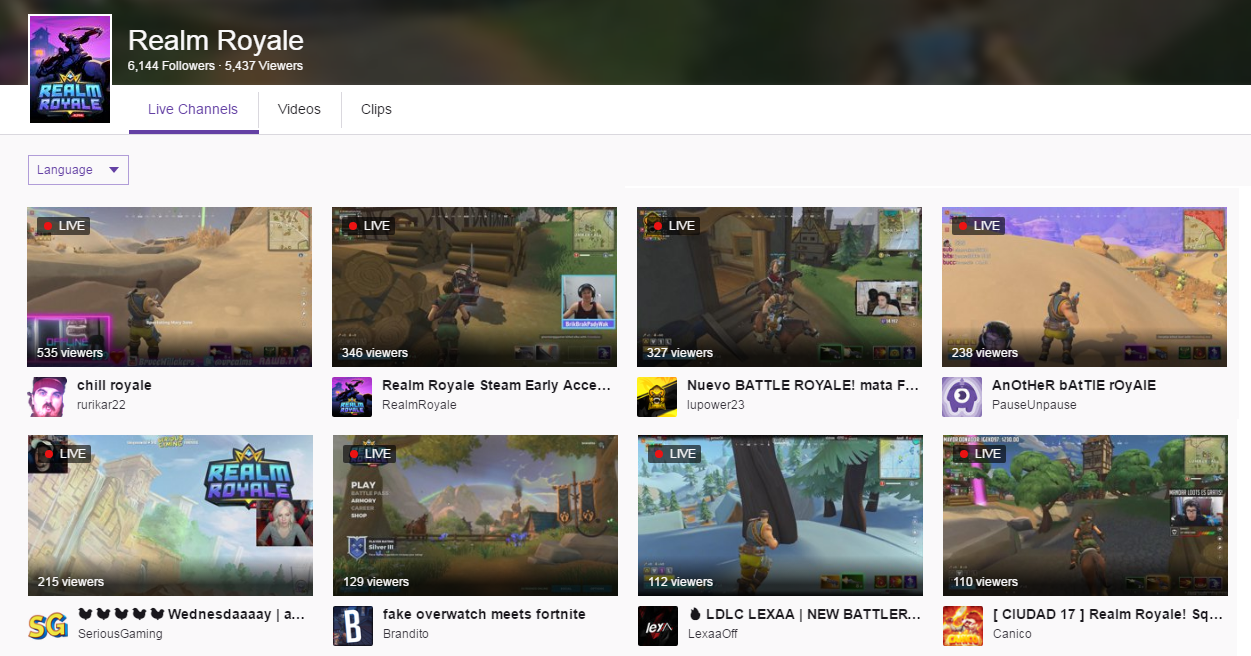The image size is (1251, 656).
Task: Open '[ CIUDAD 17 ] Realm Royale!' title
Action: tap(1108, 614)
